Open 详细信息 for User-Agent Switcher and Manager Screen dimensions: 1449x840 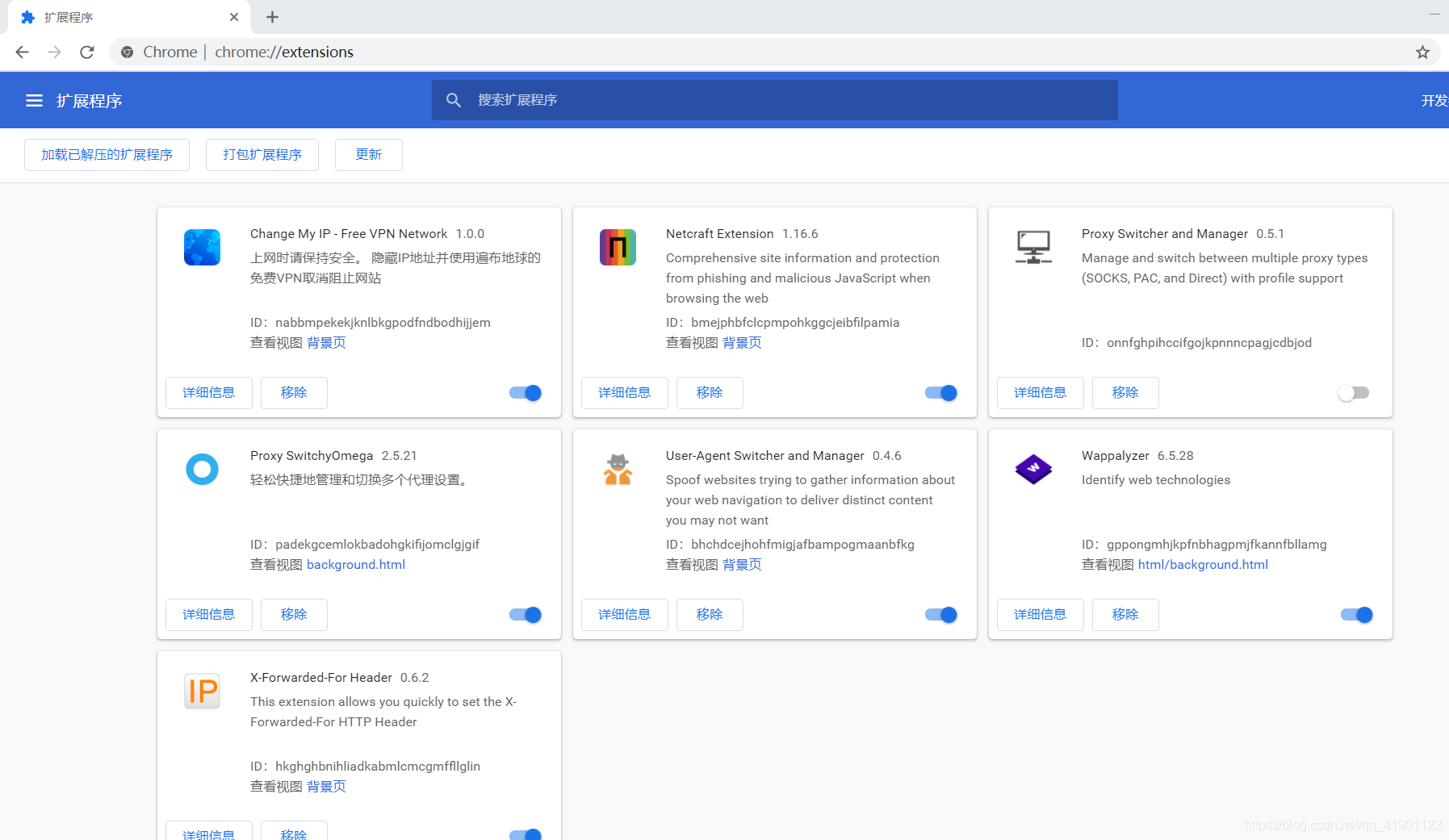click(x=625, y=615)
